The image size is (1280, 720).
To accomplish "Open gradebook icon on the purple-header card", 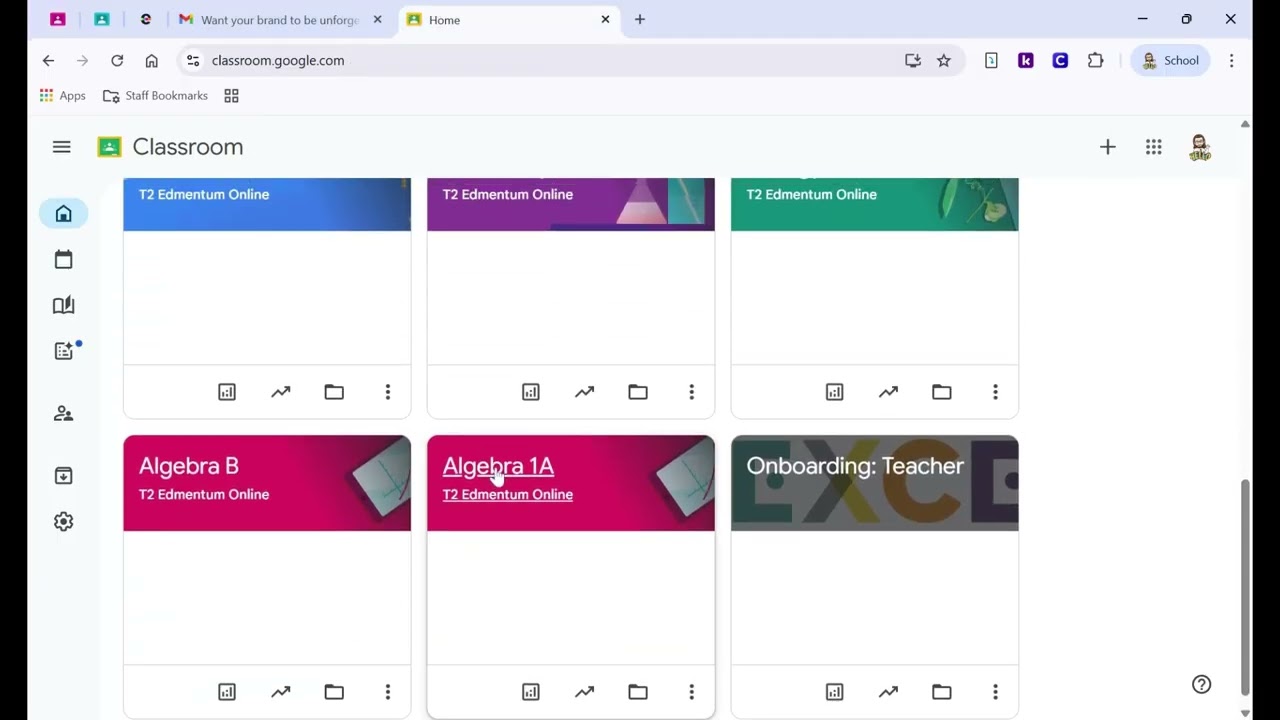I will coord(531,392).
